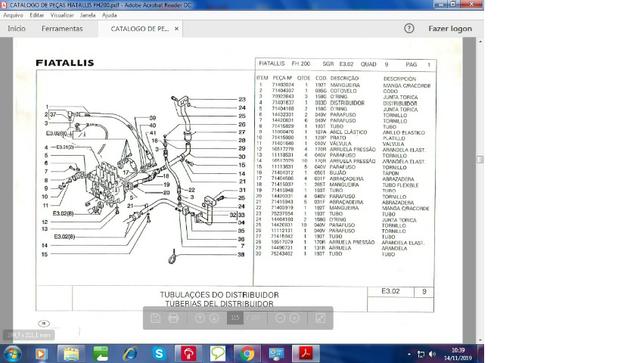Open the Arquivo menu

[x=13, y=15]
